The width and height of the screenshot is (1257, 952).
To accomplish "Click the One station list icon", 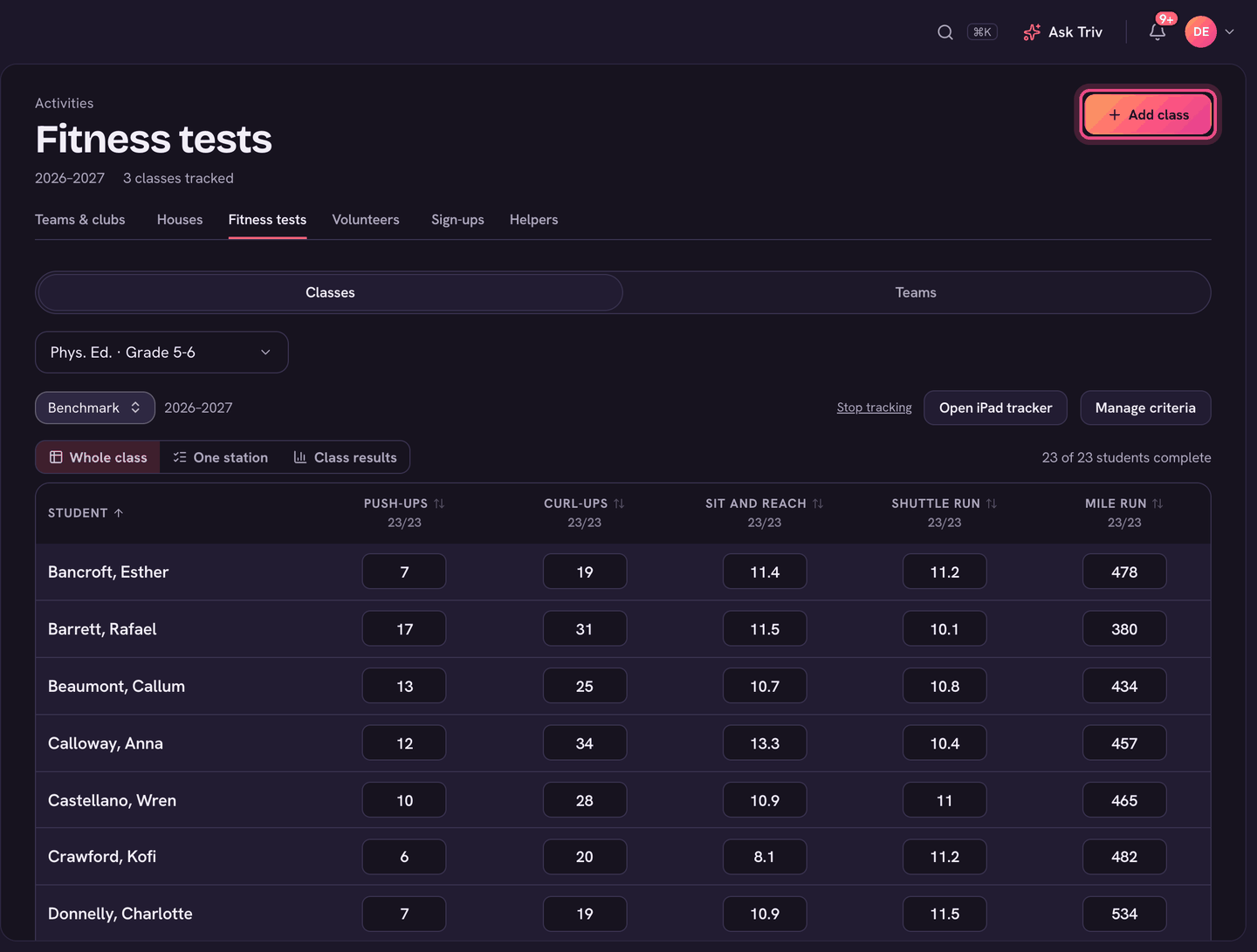I will 180,457.
